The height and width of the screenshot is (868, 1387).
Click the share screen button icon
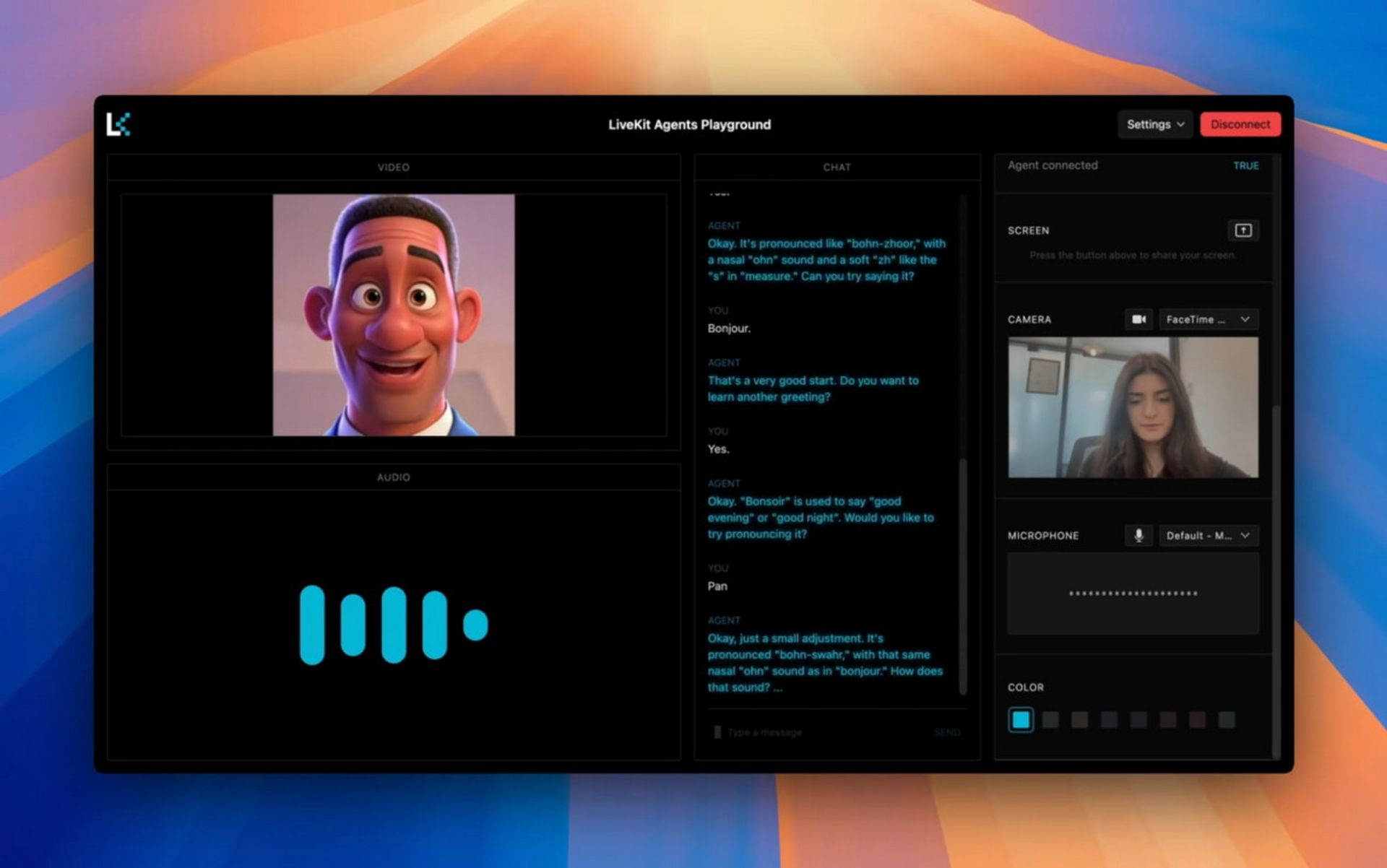(x=1243, y=230)
